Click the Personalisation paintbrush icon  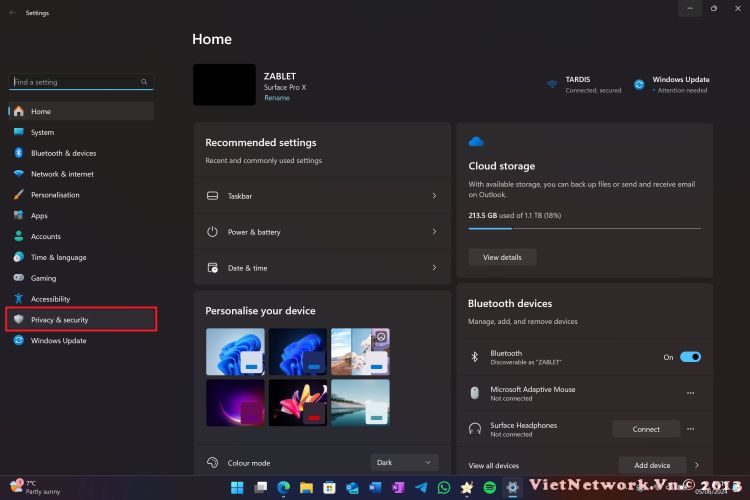18,195
